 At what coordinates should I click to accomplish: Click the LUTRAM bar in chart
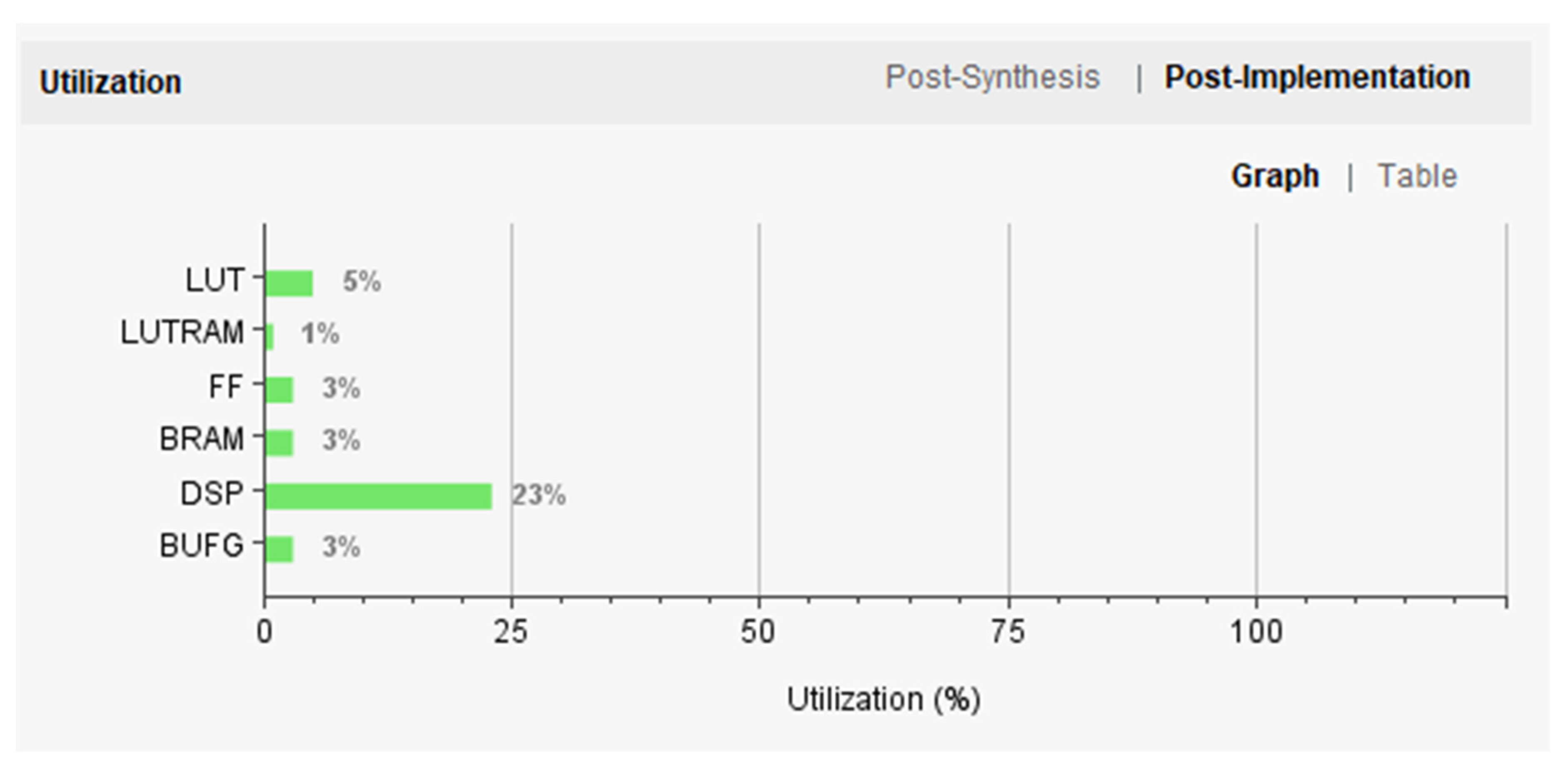269,336
